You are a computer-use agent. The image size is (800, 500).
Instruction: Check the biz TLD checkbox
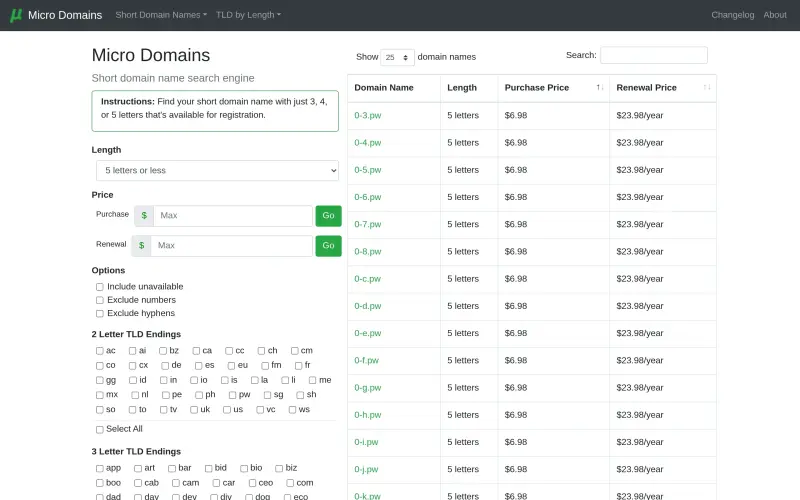279,468
